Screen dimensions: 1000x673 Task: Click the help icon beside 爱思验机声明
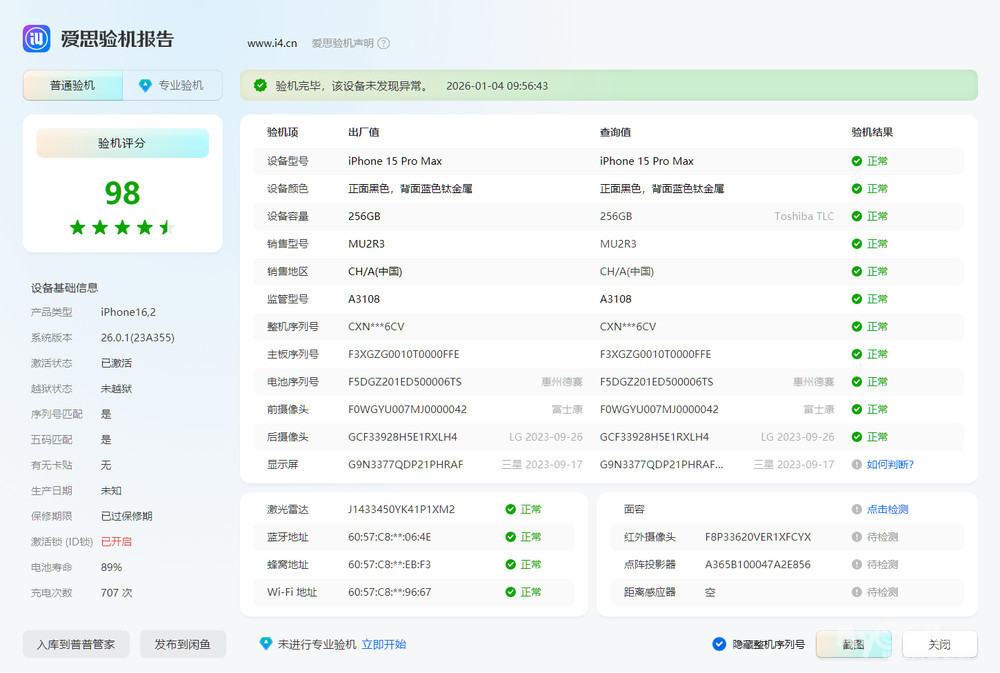pyautogui.click(x=384, y=43)
